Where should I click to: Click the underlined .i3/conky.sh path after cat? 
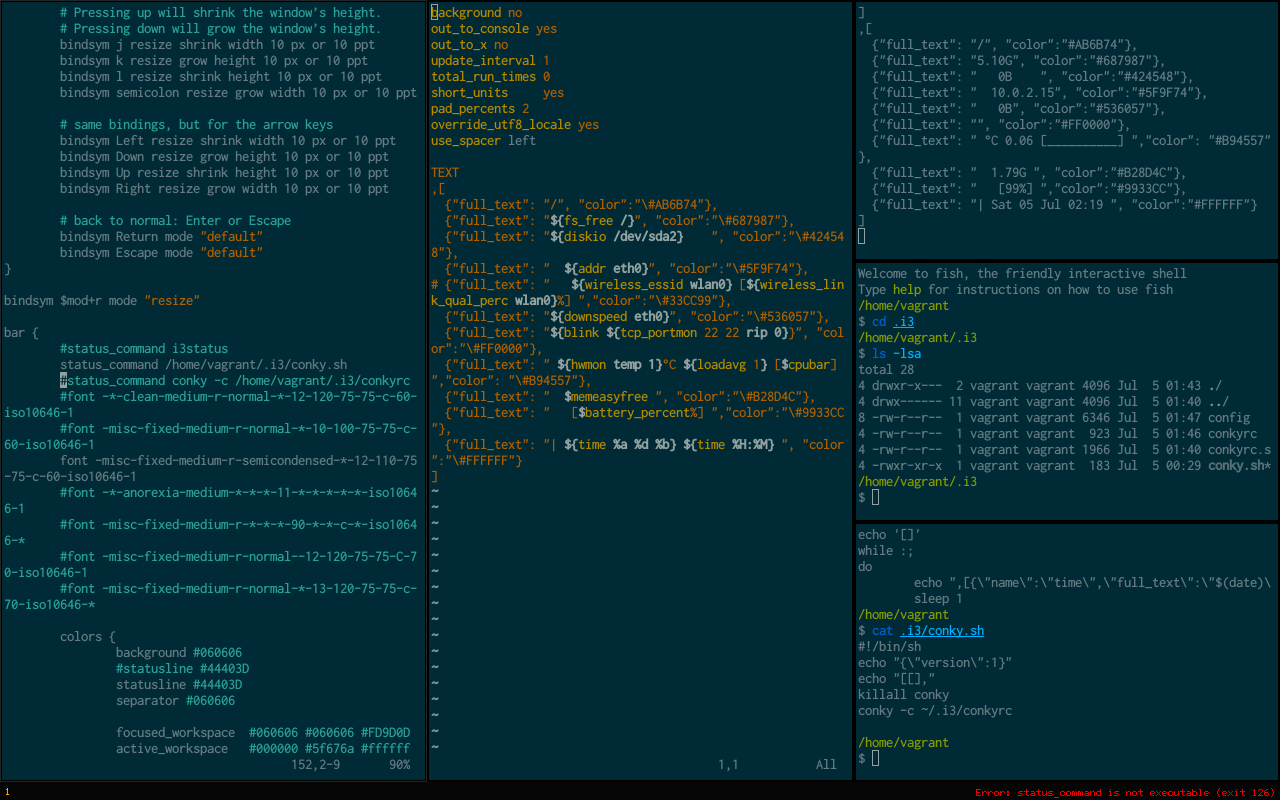[x=942, y=631]
